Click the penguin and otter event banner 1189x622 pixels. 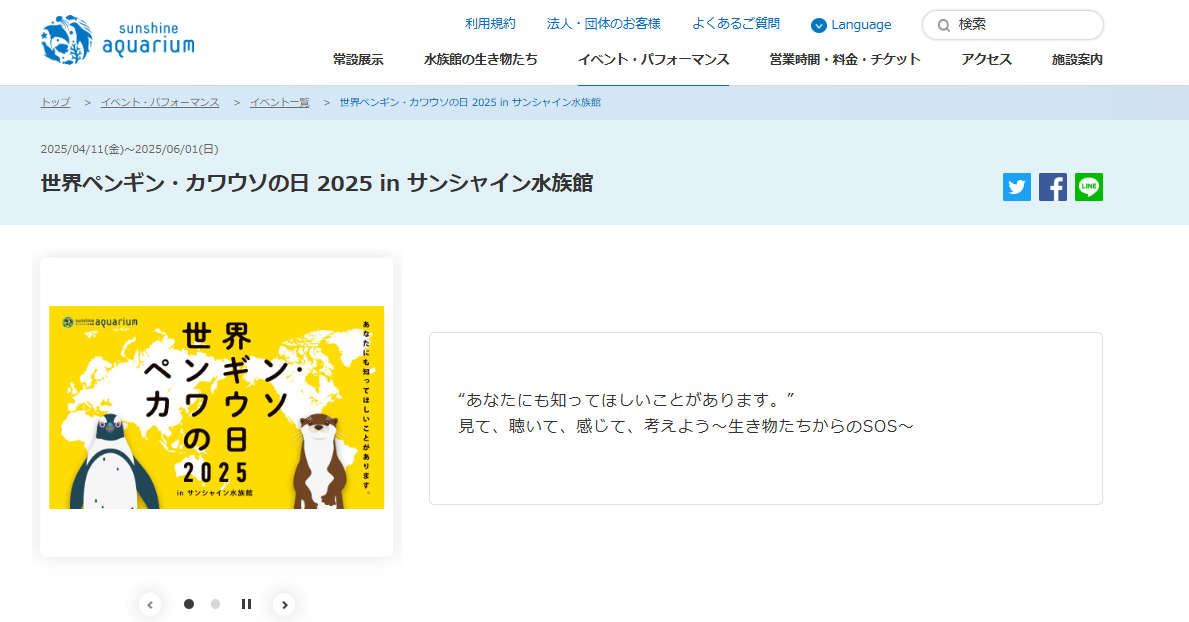(x=216, y=407)
